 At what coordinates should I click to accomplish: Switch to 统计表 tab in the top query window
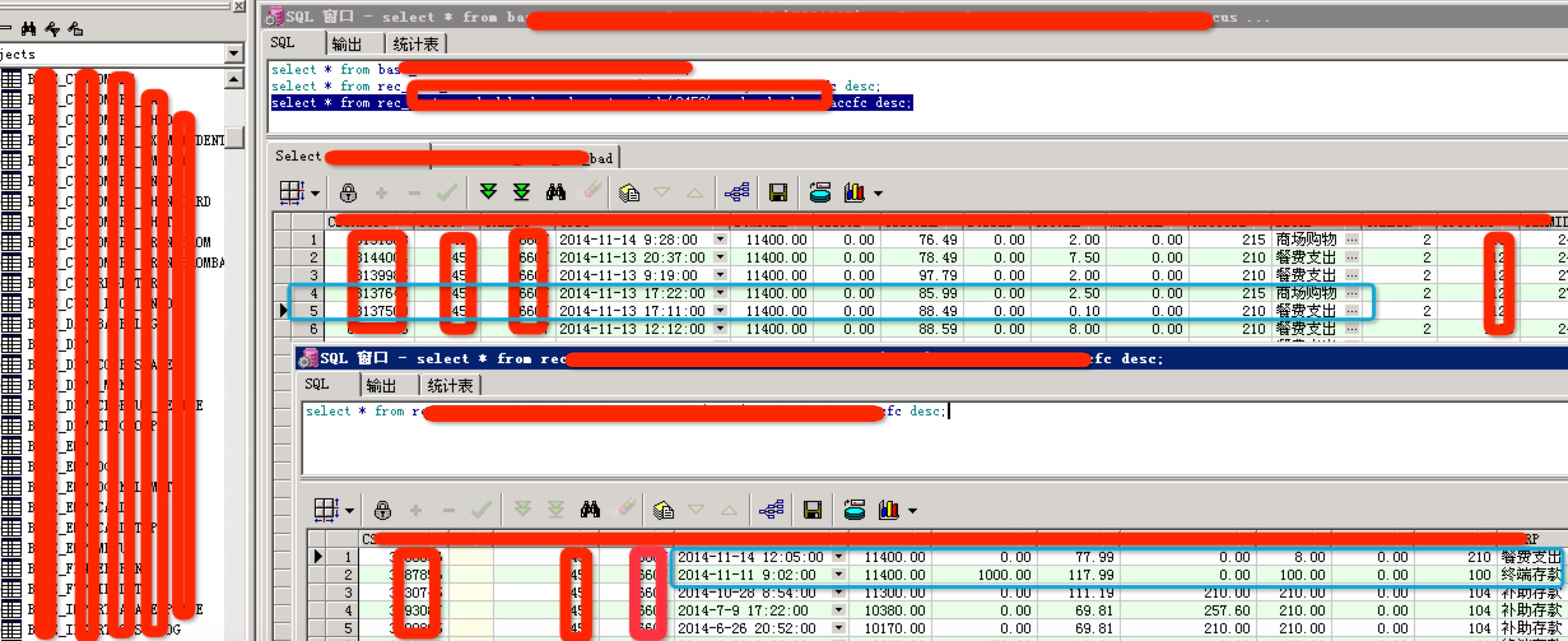tap(417, 43)
